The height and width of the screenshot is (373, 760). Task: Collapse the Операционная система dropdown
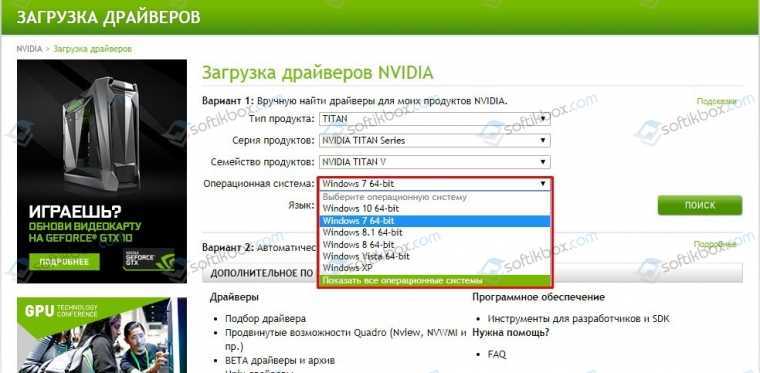[x=435, y=184]
